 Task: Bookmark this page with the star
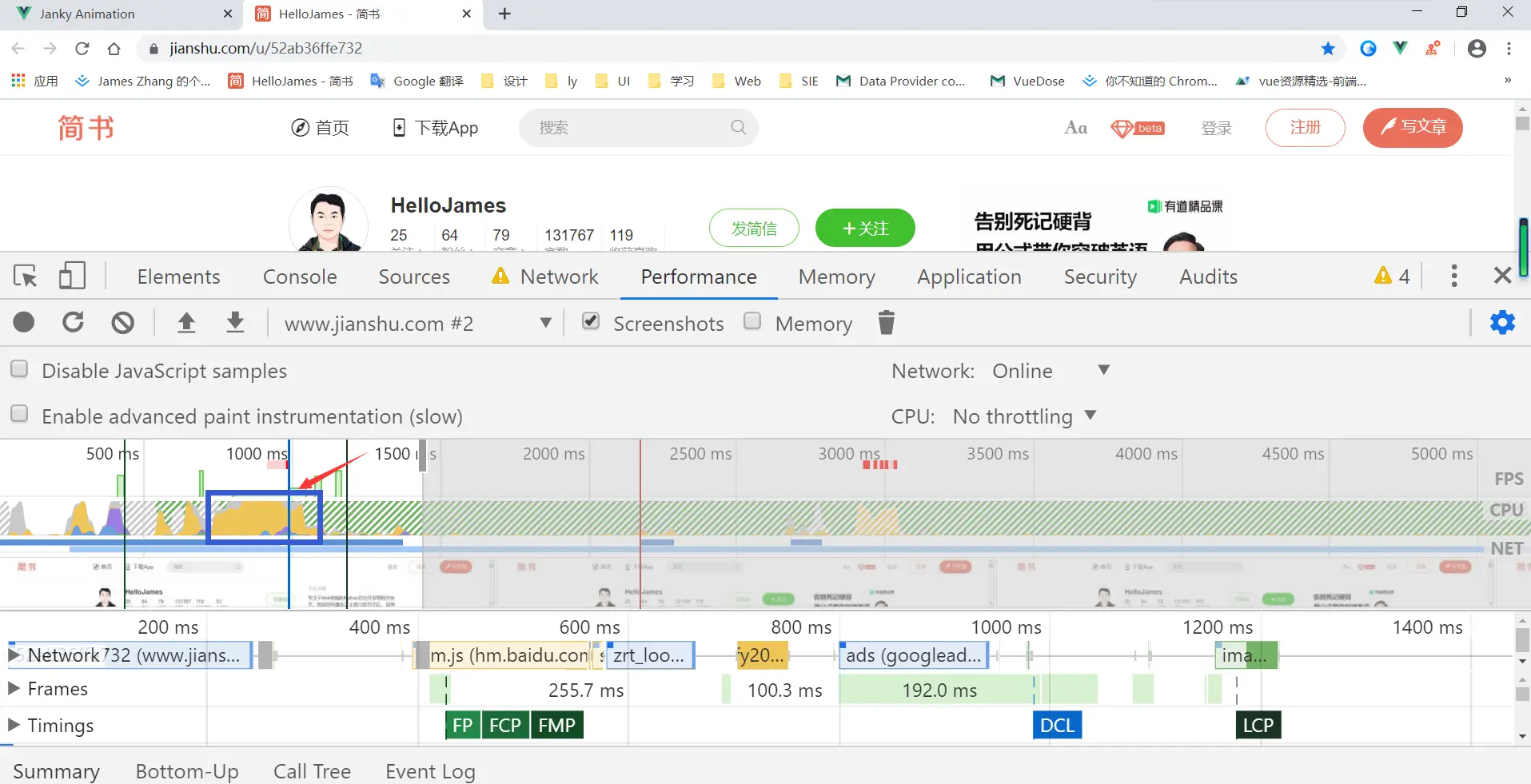[x=1328, y=49]
